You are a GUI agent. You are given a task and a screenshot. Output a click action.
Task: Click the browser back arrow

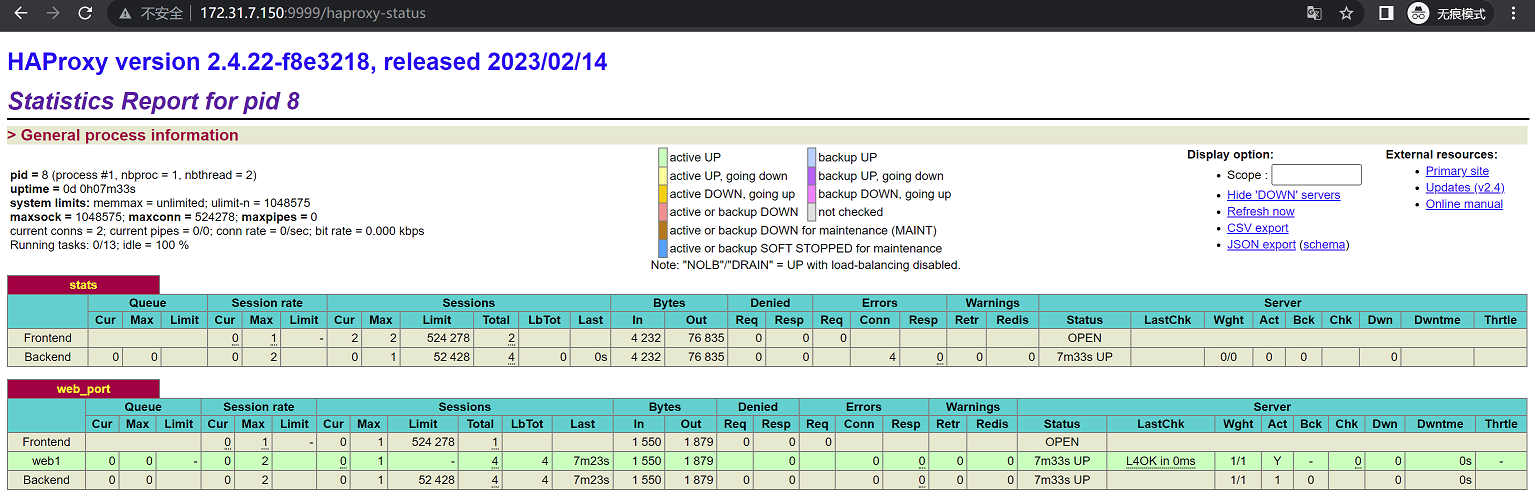(21, 13)
